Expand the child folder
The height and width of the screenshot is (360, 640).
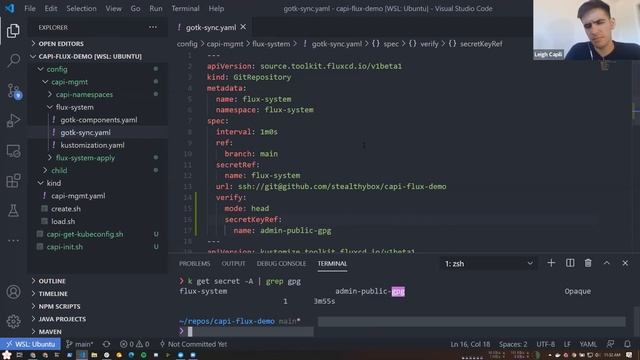[59, 170]
